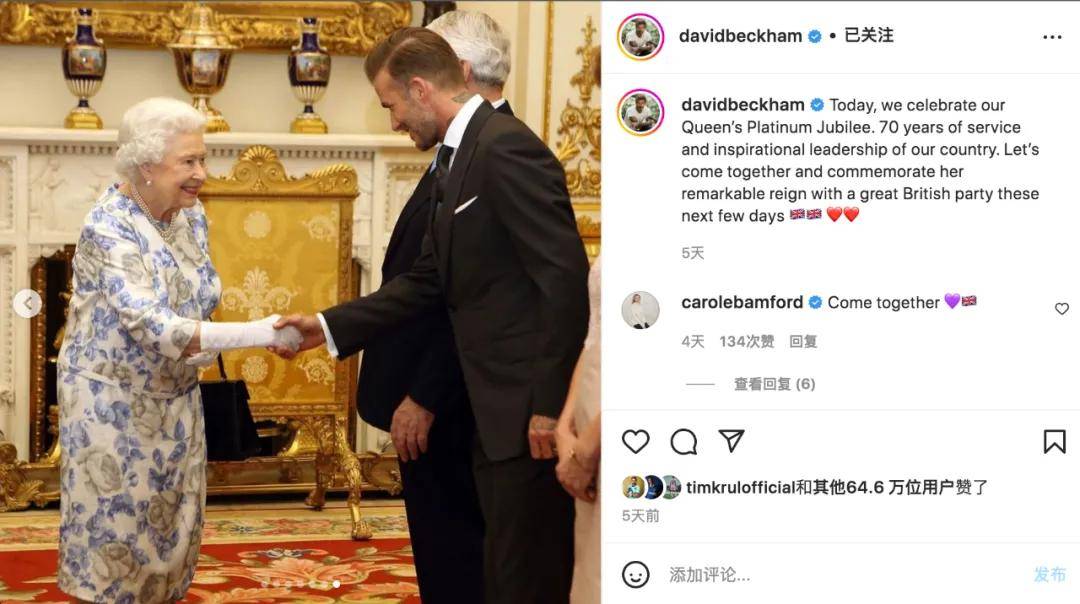Viewport: 1080px width, 604px height.
Task: Like carolebamford's comment heart
Action: (x=1061, y=309)
